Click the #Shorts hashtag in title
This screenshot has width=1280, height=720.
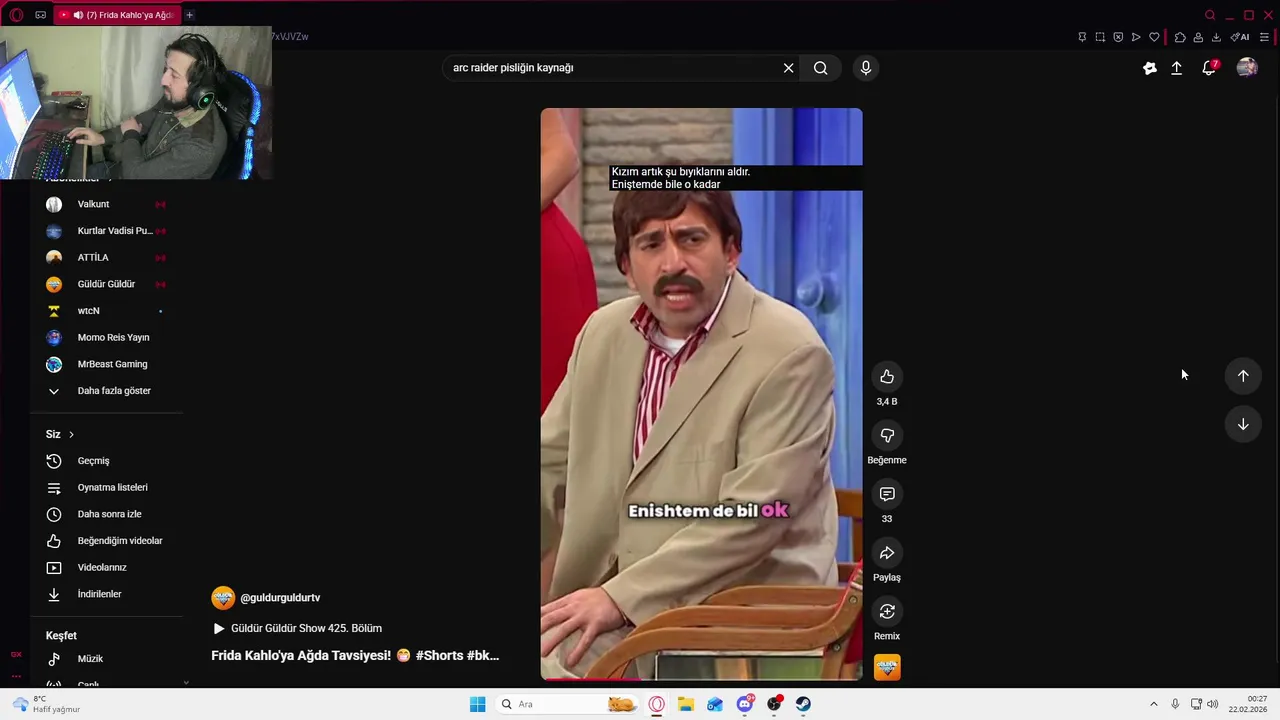(439, 656)
